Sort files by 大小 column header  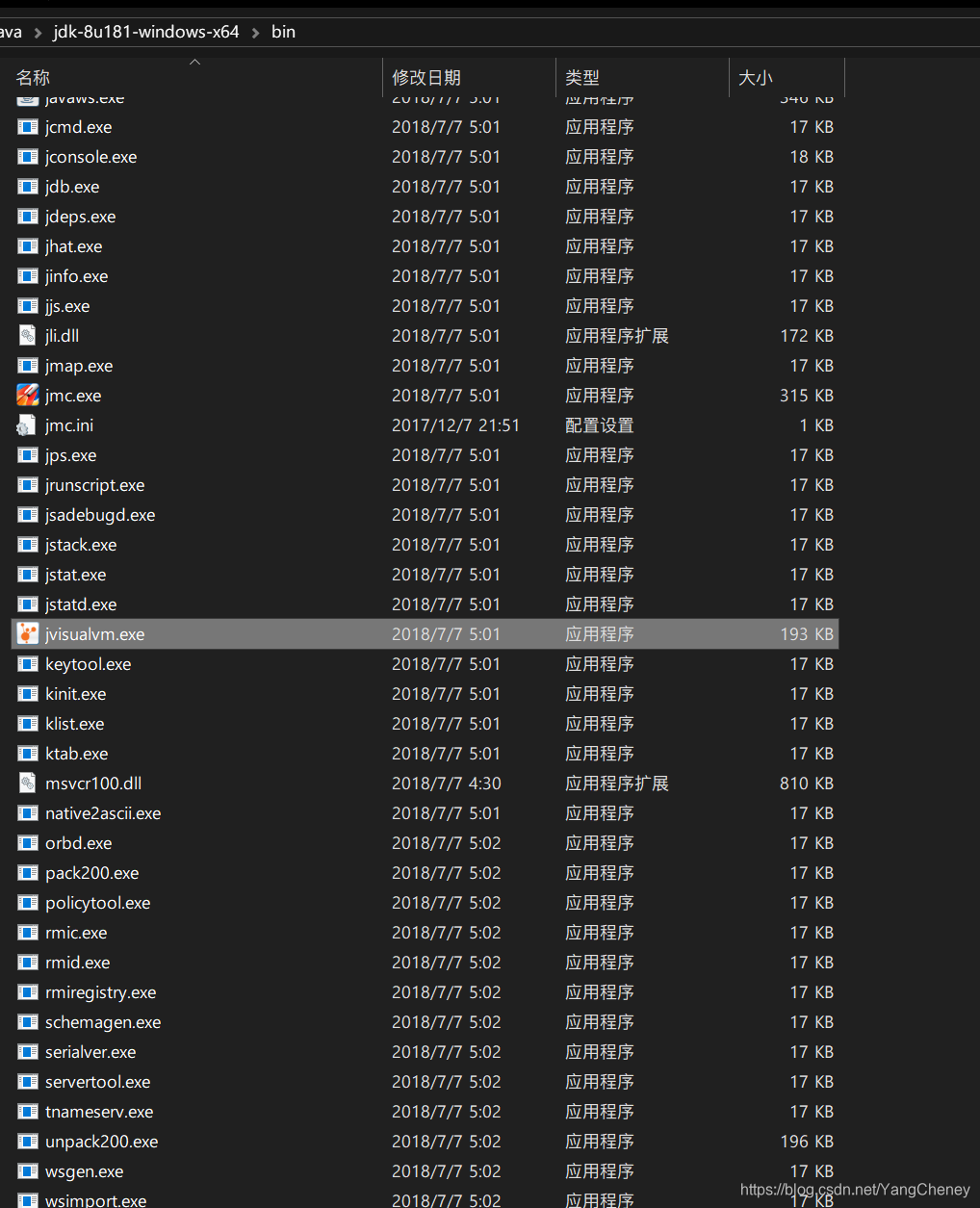[x=787, y=77]
